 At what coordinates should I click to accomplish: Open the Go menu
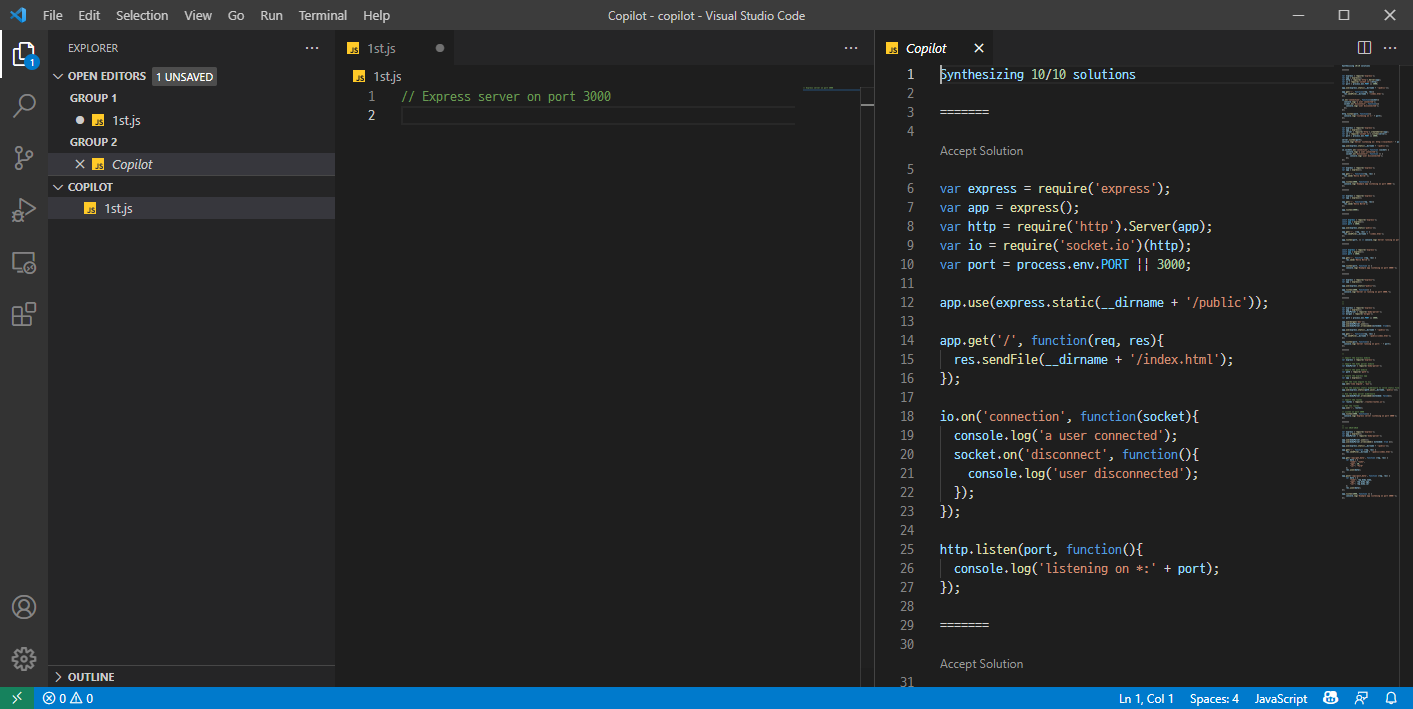236,15
